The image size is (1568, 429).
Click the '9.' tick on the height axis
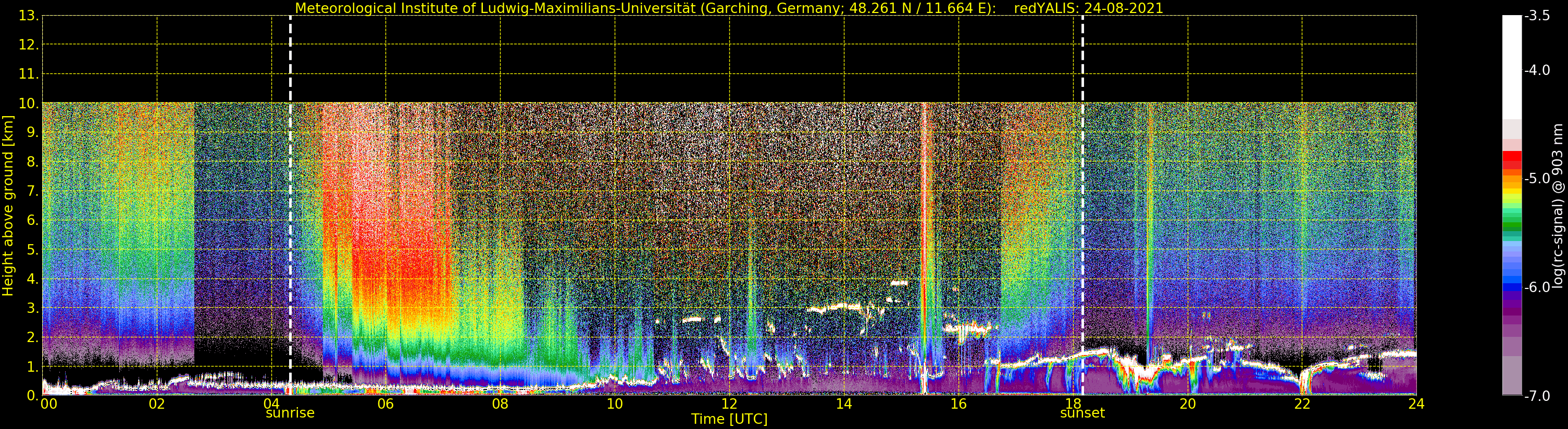(x=32, y=133)
